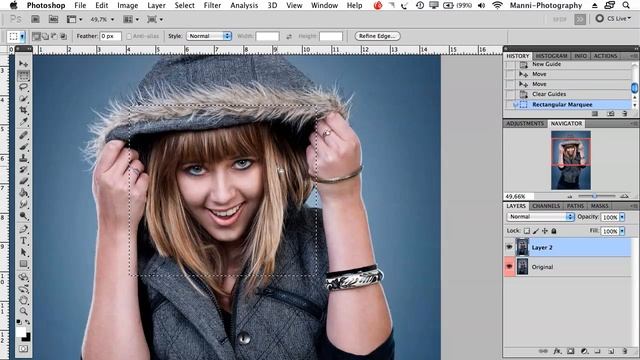Select the Paint Bucket tool
Image resolution: width=640 pixels, height=360 pixels.
tap(24, 193)
